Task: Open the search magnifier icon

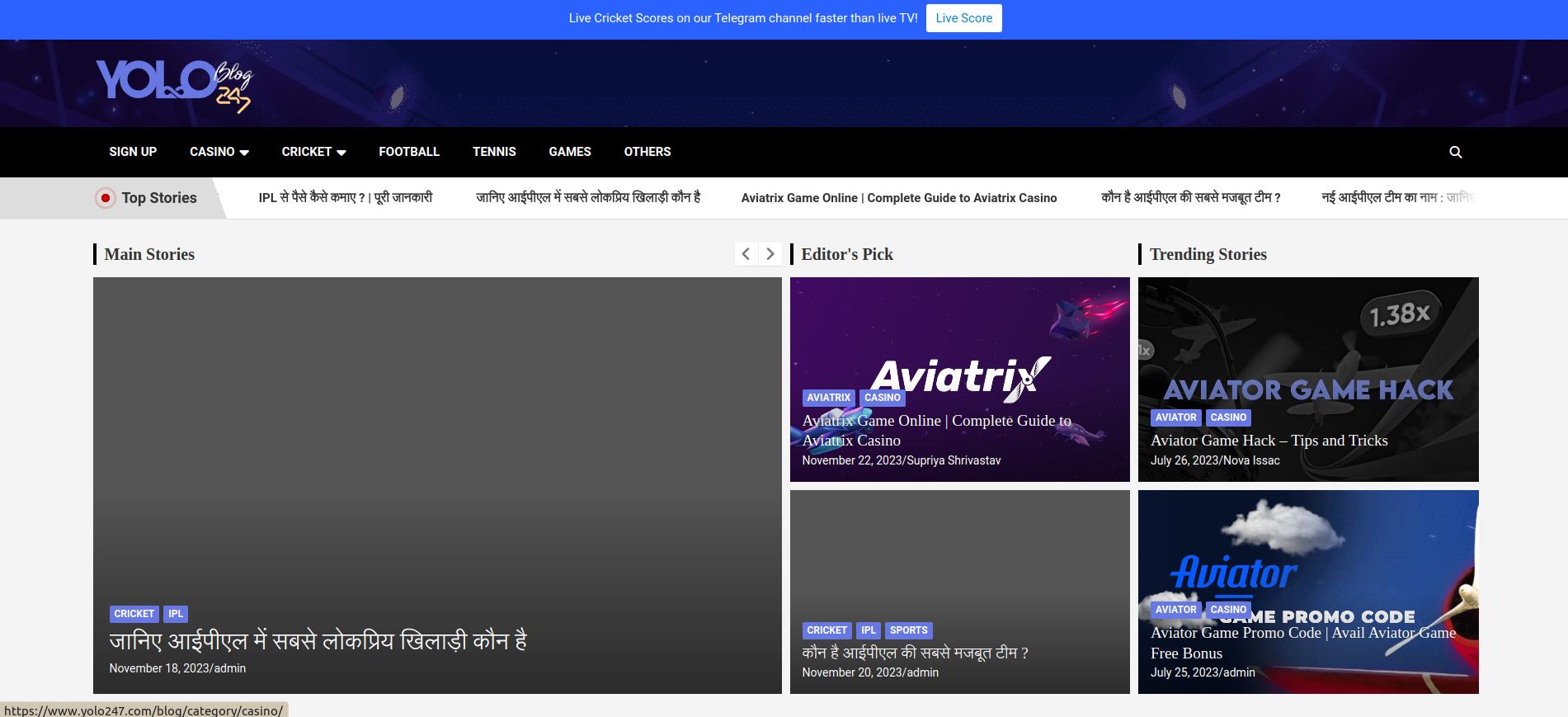Action: pyautogui.click(x=1456, y=152)
